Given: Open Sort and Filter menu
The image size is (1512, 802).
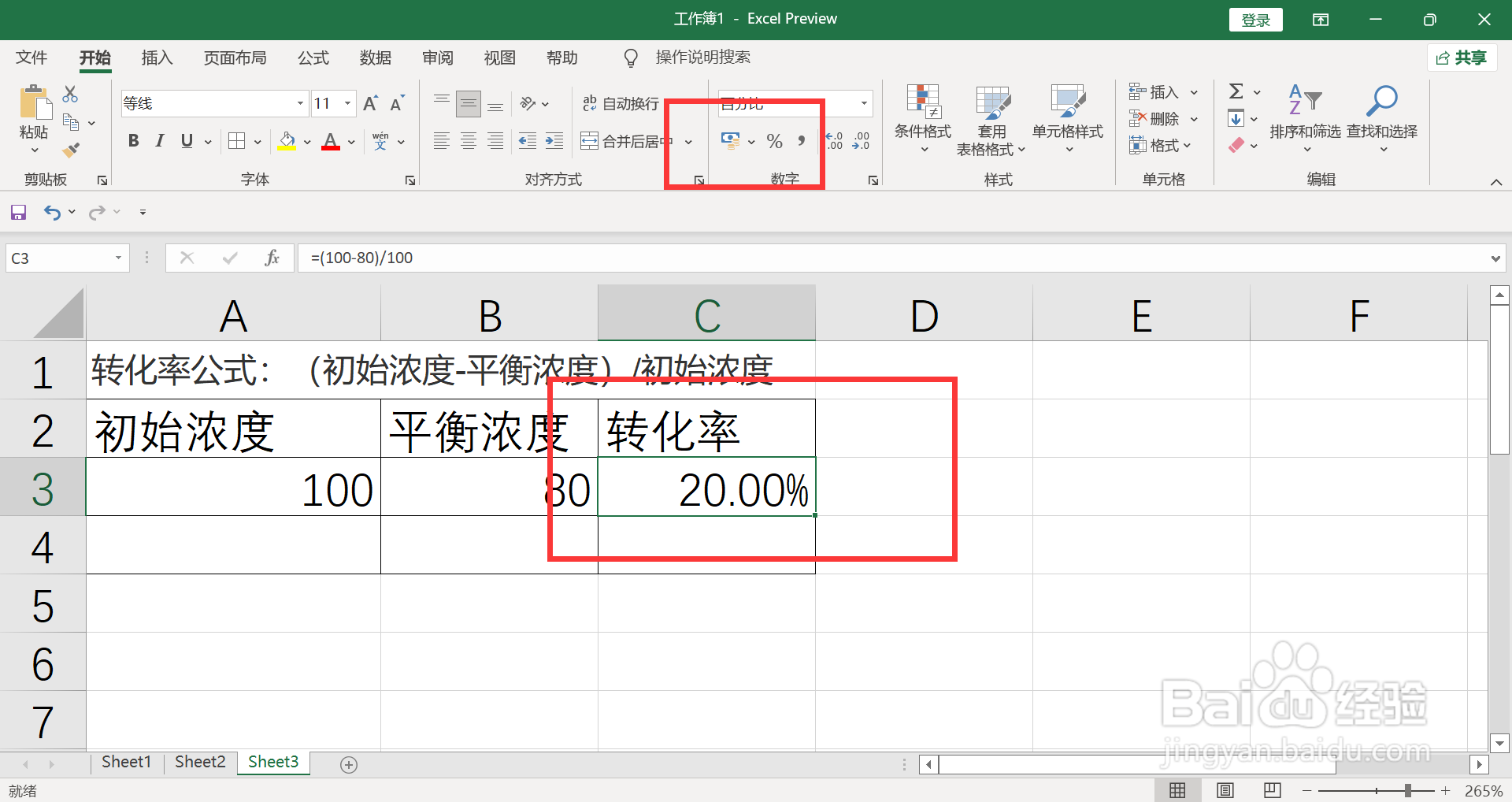Looking at the screenshot, I should [x=1305, y=119].
